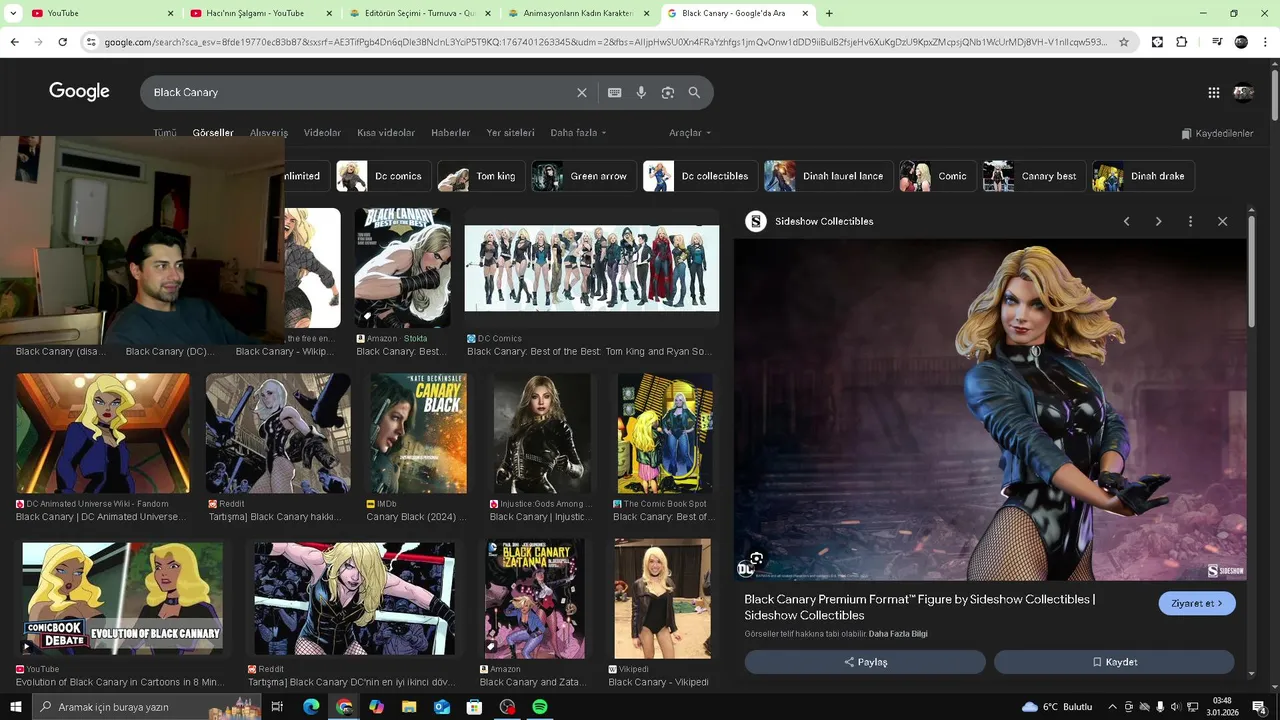Open the preview panel three-dot options
This screenshot has width=1280, height=720.
1190,221
